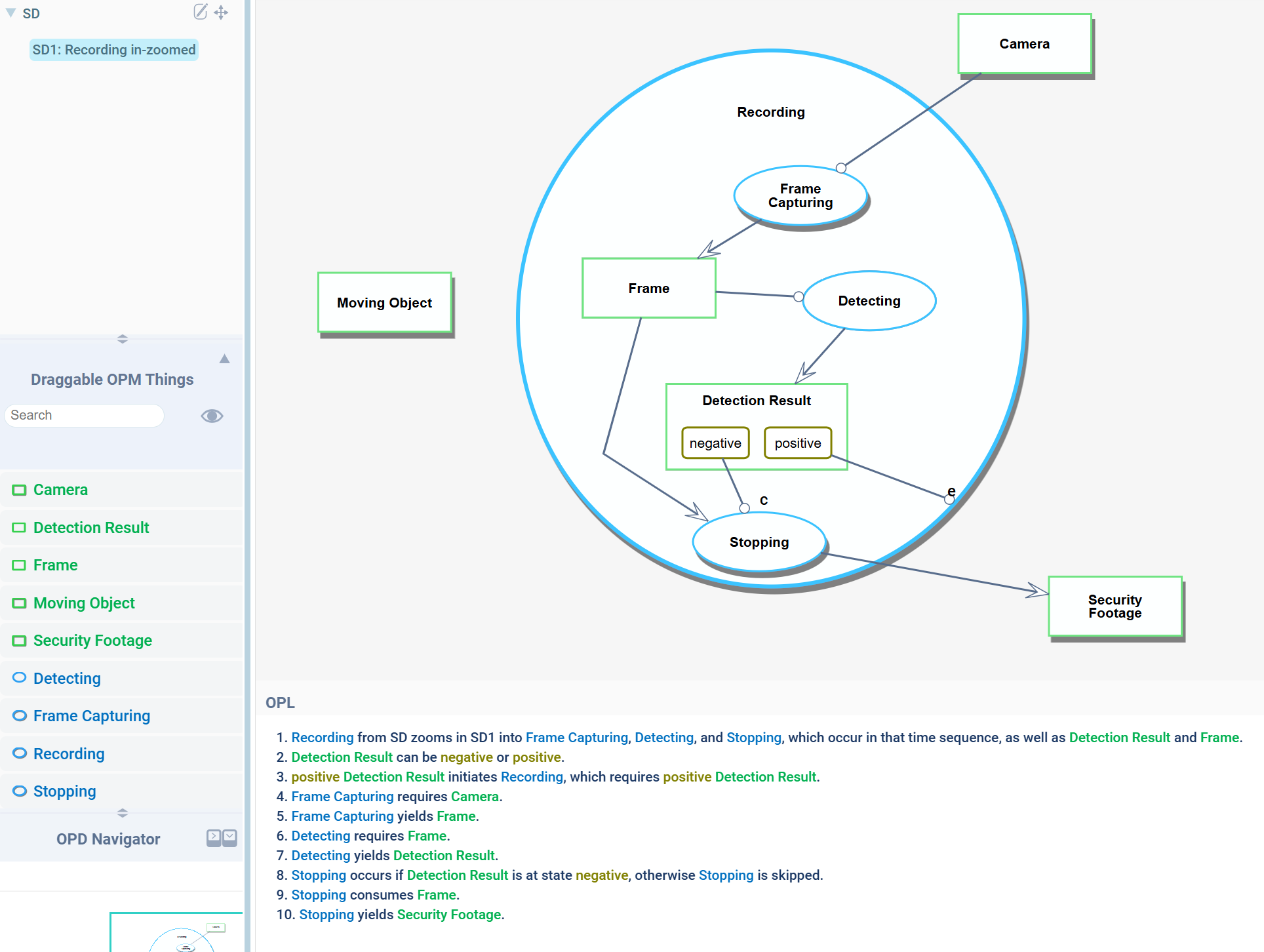Select the Detecting process in the draggable list

(67, 679)
